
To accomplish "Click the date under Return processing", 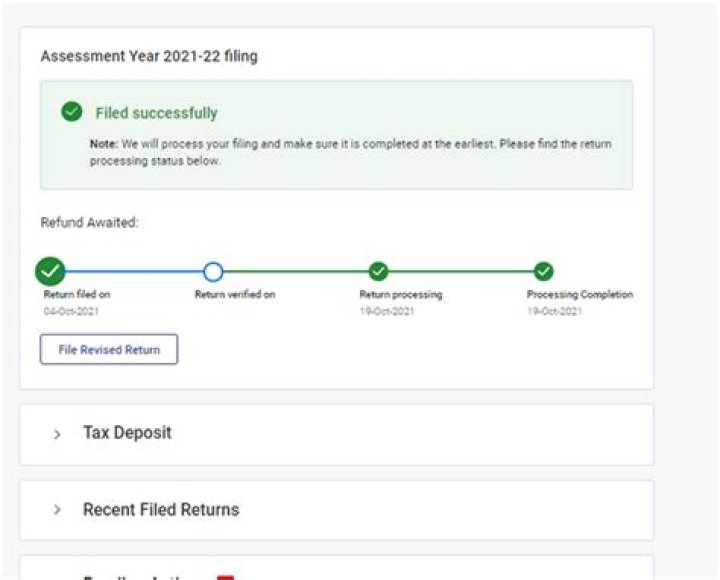I will [x=386, y=312].
